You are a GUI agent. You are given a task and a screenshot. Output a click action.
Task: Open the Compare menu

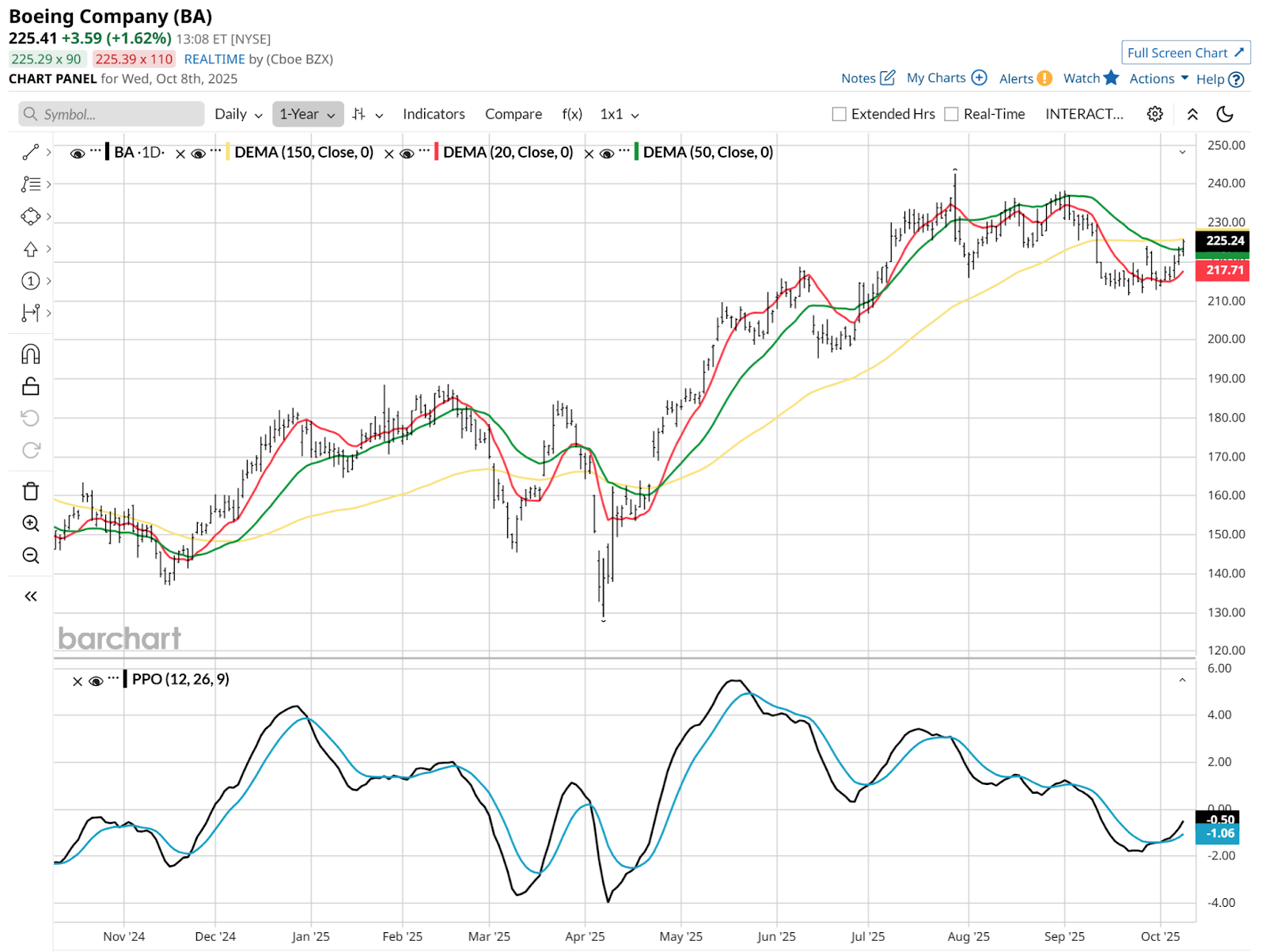(x=514, y=114)
